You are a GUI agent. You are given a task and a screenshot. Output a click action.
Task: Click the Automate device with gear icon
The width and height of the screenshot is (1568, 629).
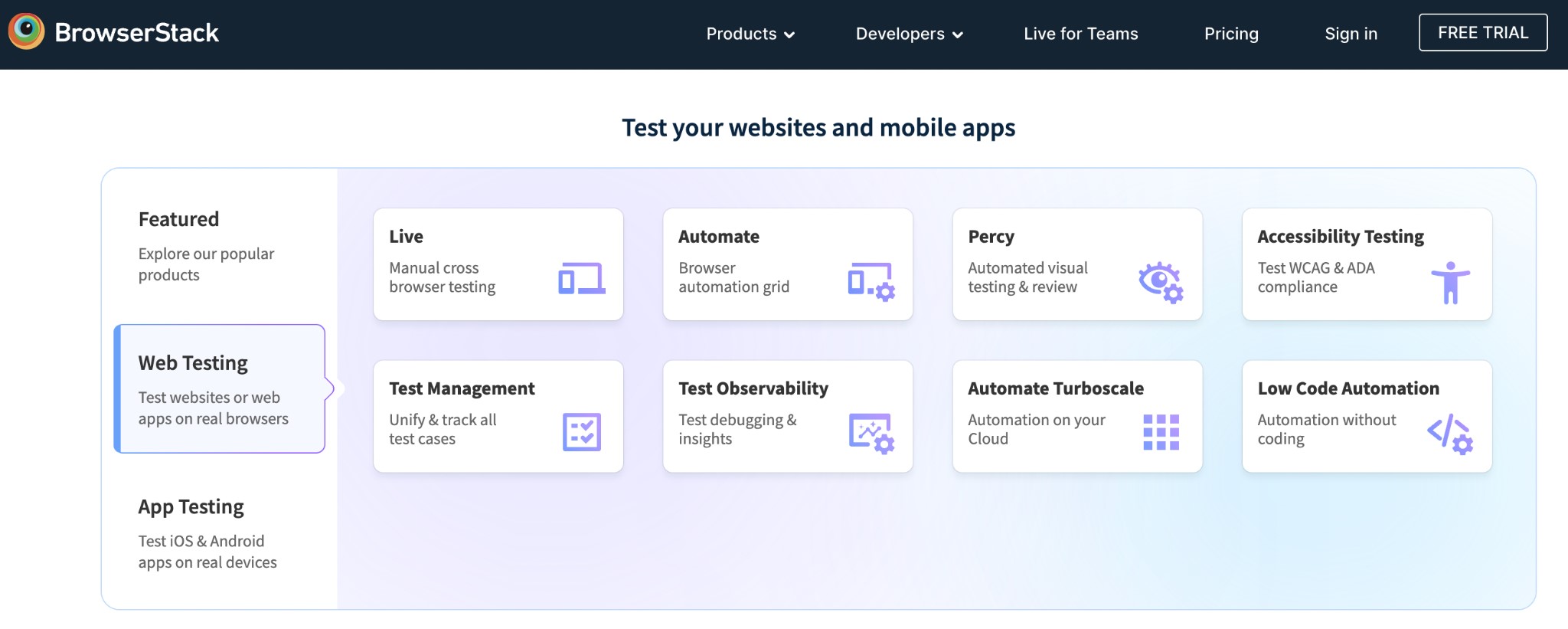click(871, 281)
